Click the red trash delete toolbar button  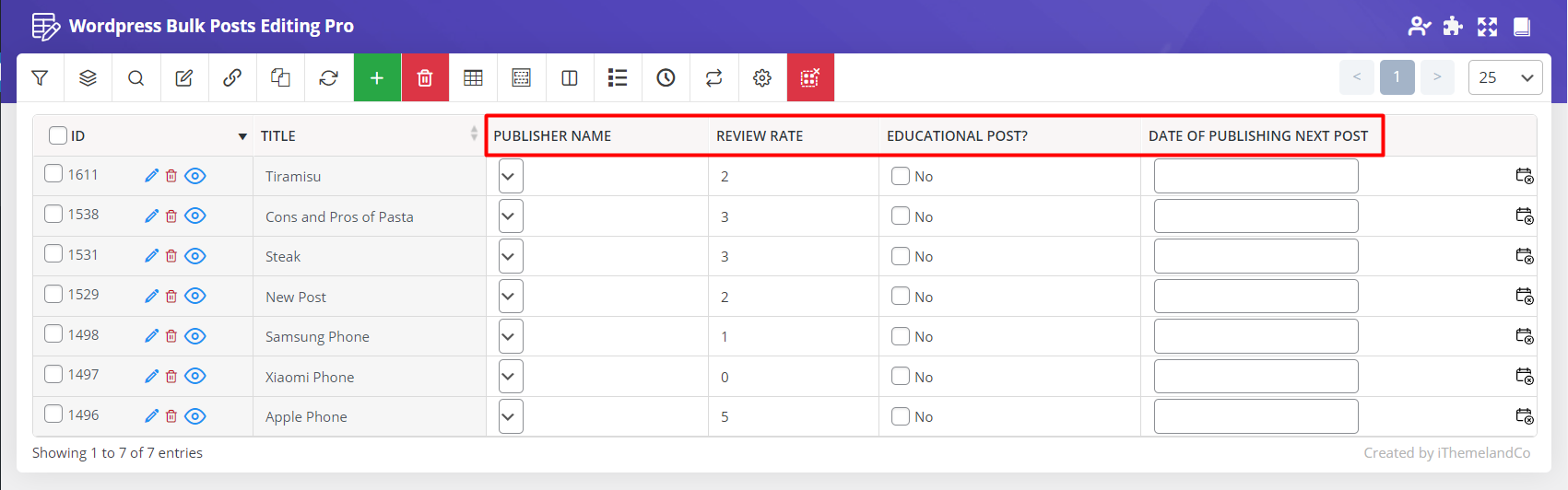tap(425, 78)
